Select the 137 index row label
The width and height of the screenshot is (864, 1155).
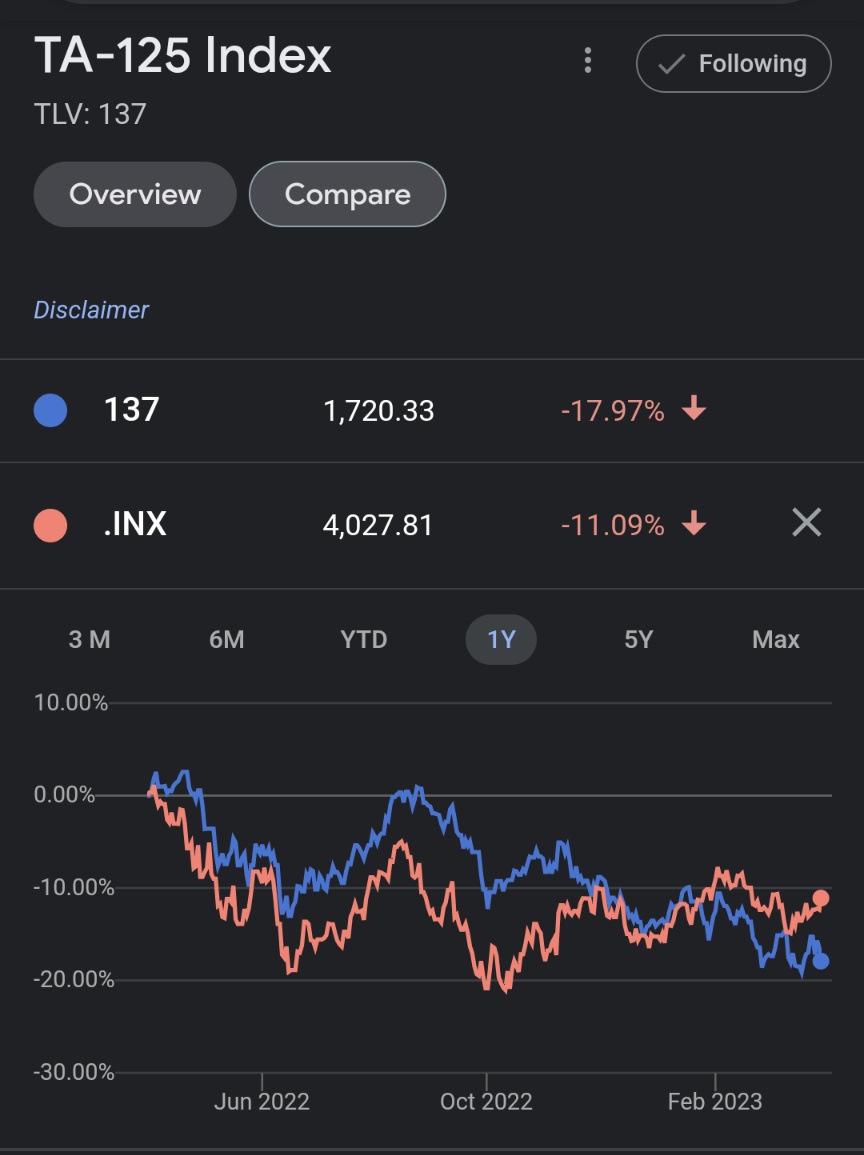[132, 410]
